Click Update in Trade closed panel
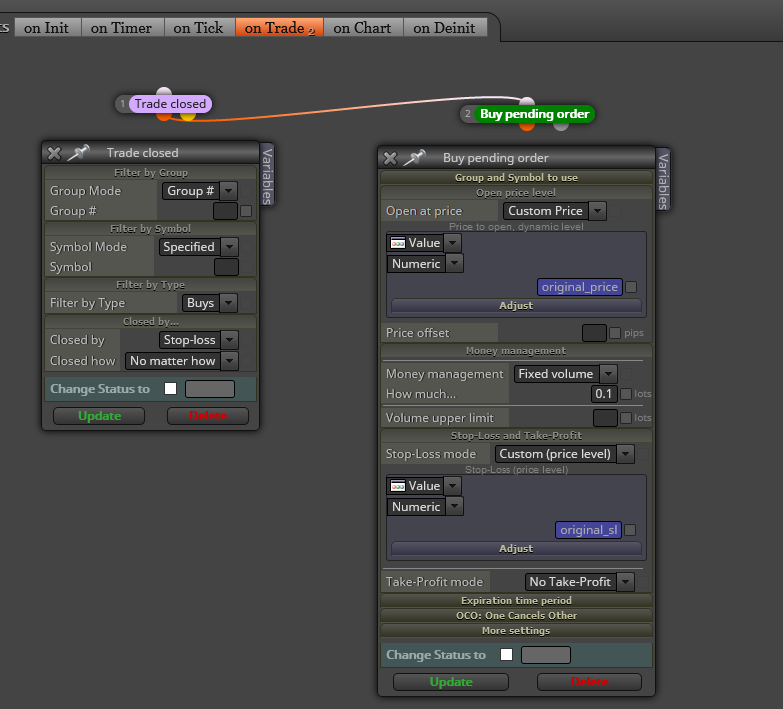 99,416
